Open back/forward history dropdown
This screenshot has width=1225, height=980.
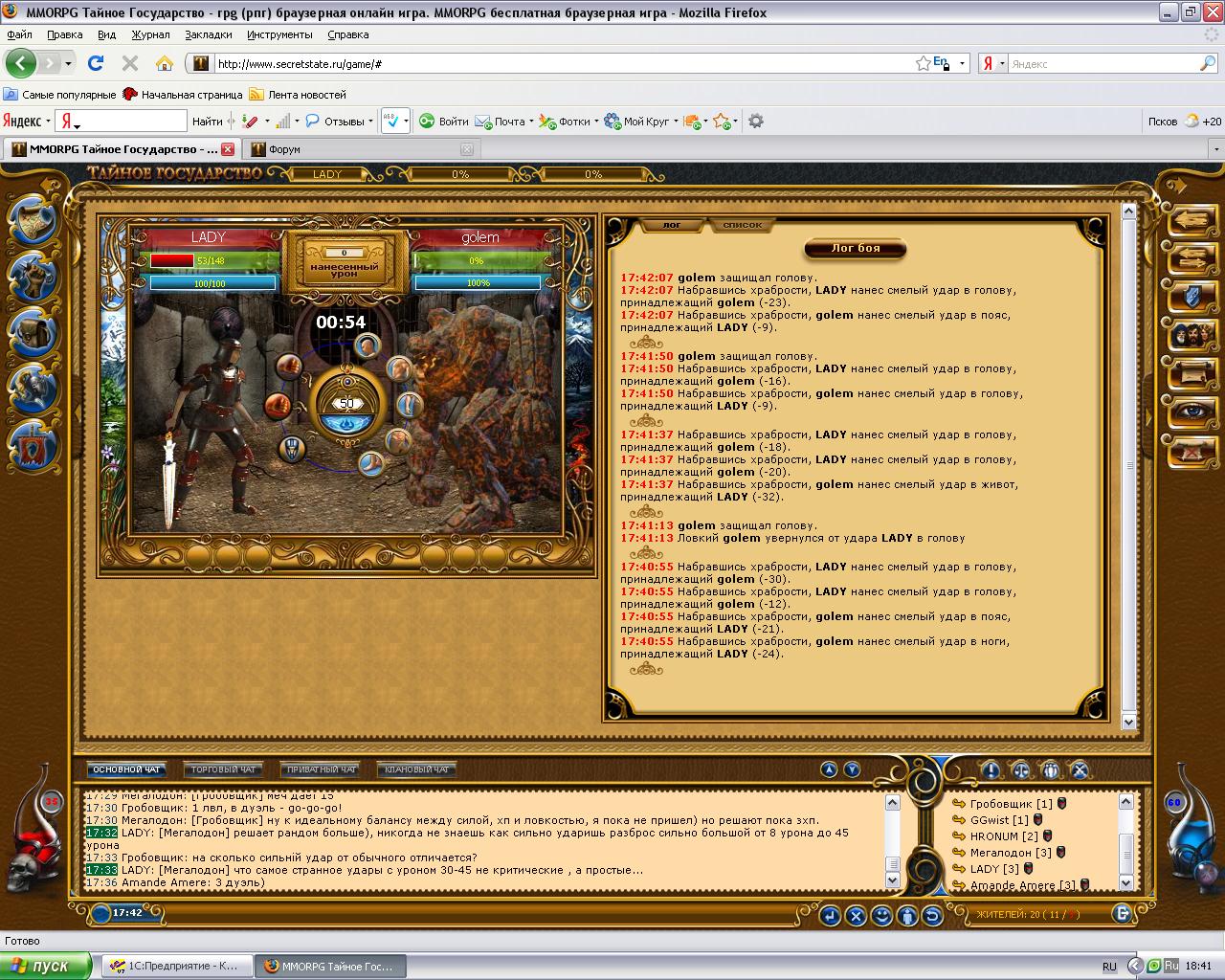click(x=68, y=63)
